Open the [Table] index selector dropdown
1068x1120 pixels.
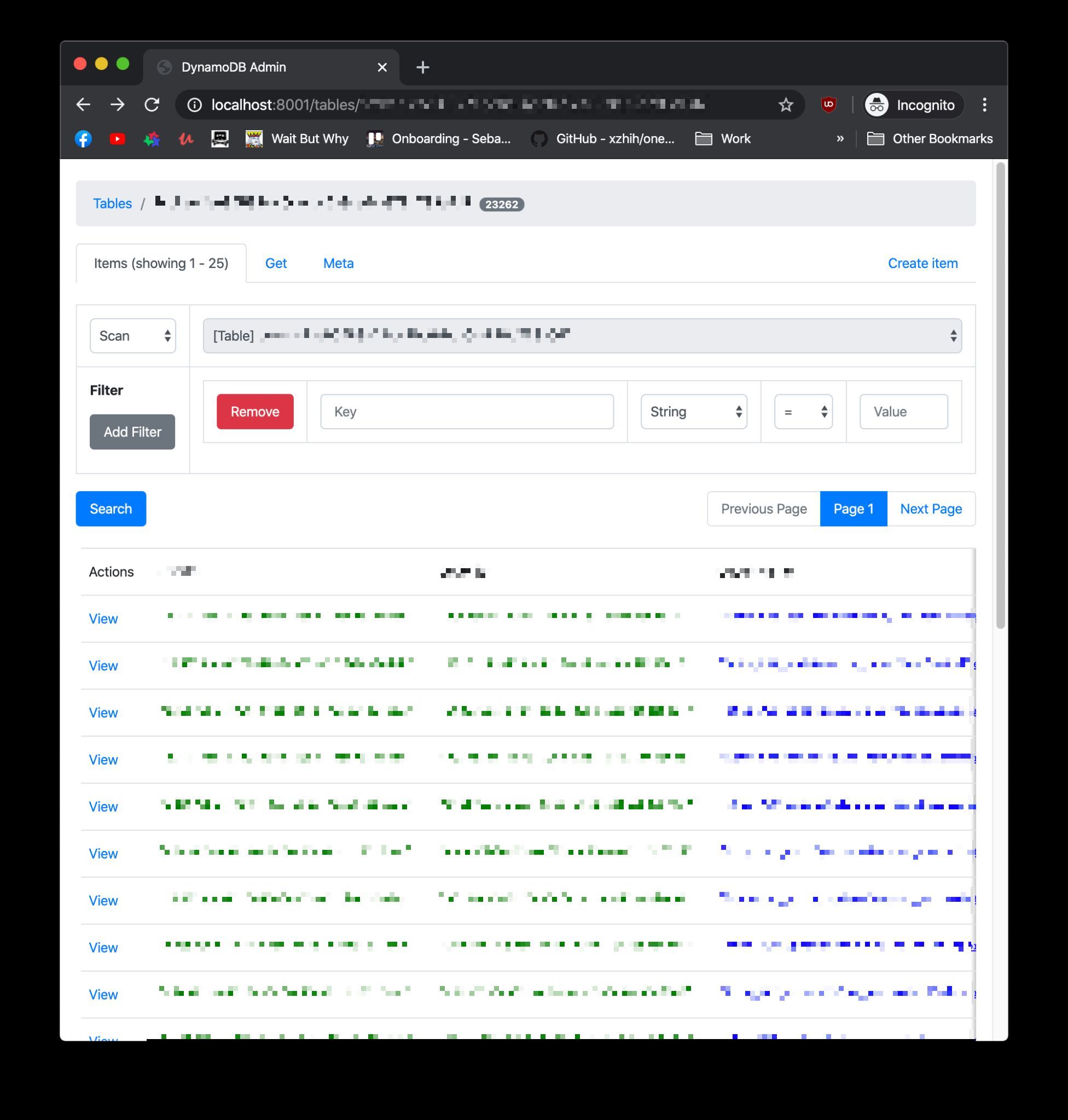[x=582, y=336]
